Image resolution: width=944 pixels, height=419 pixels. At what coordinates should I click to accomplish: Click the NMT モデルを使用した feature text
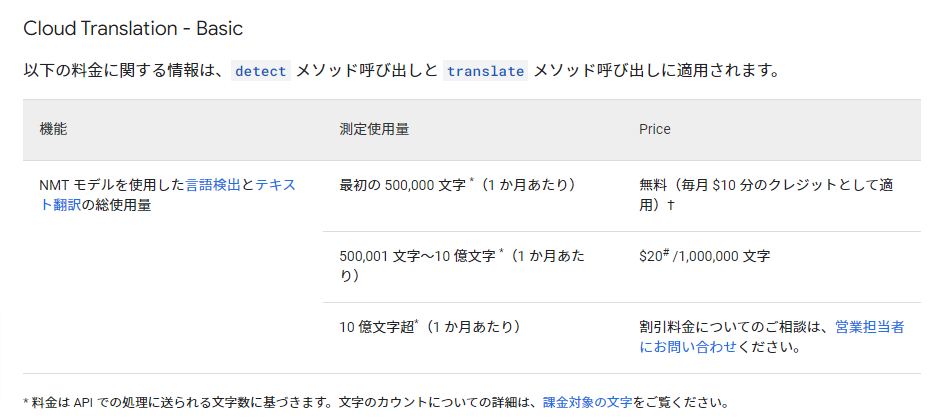pyautogui.click(x=112, y=185)
